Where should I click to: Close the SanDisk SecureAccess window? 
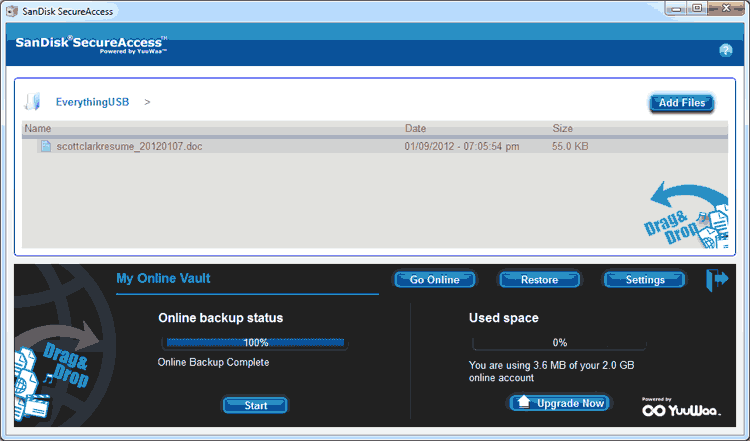pyautogui.click(x=726, y=8)
